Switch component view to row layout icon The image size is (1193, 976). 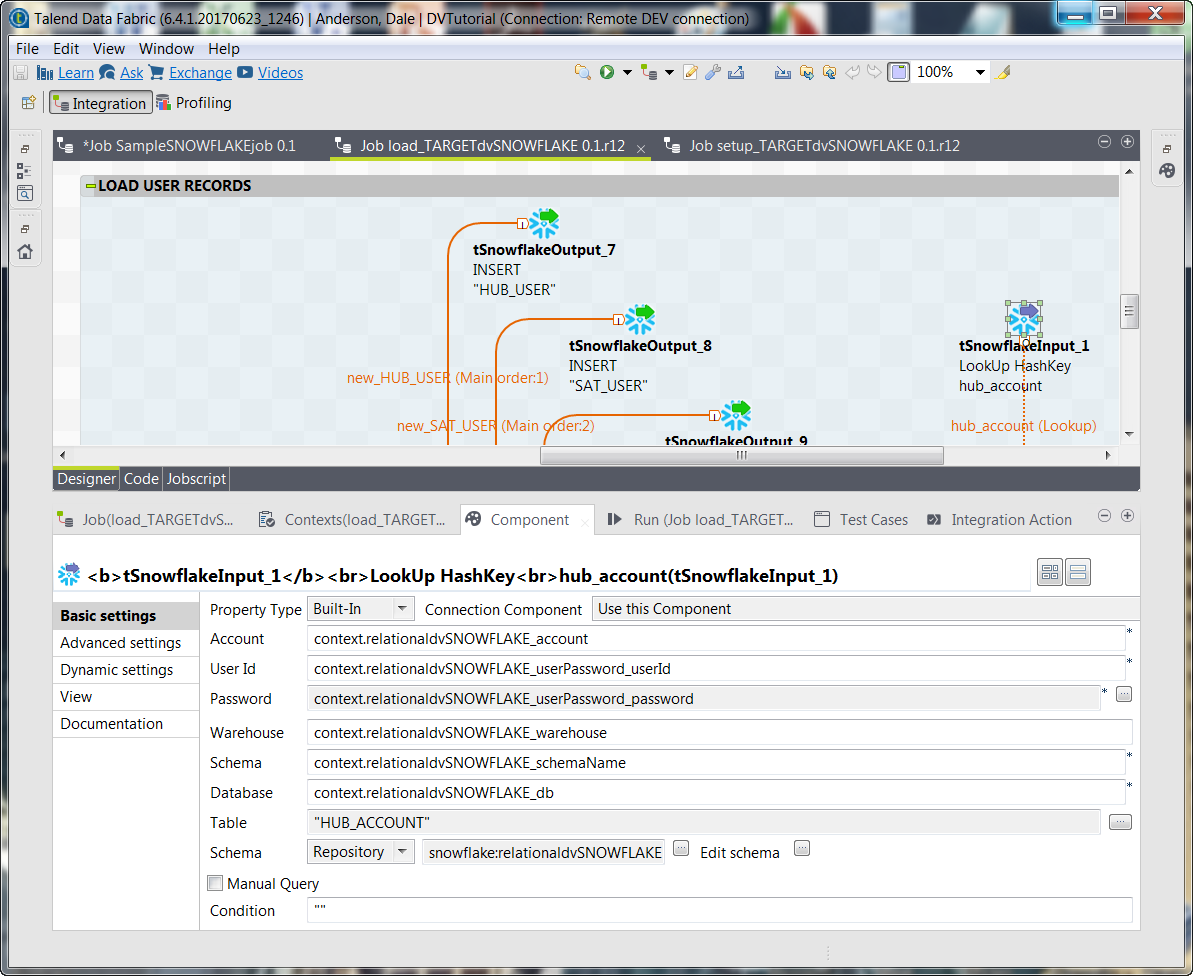(x=1078, y=572)
